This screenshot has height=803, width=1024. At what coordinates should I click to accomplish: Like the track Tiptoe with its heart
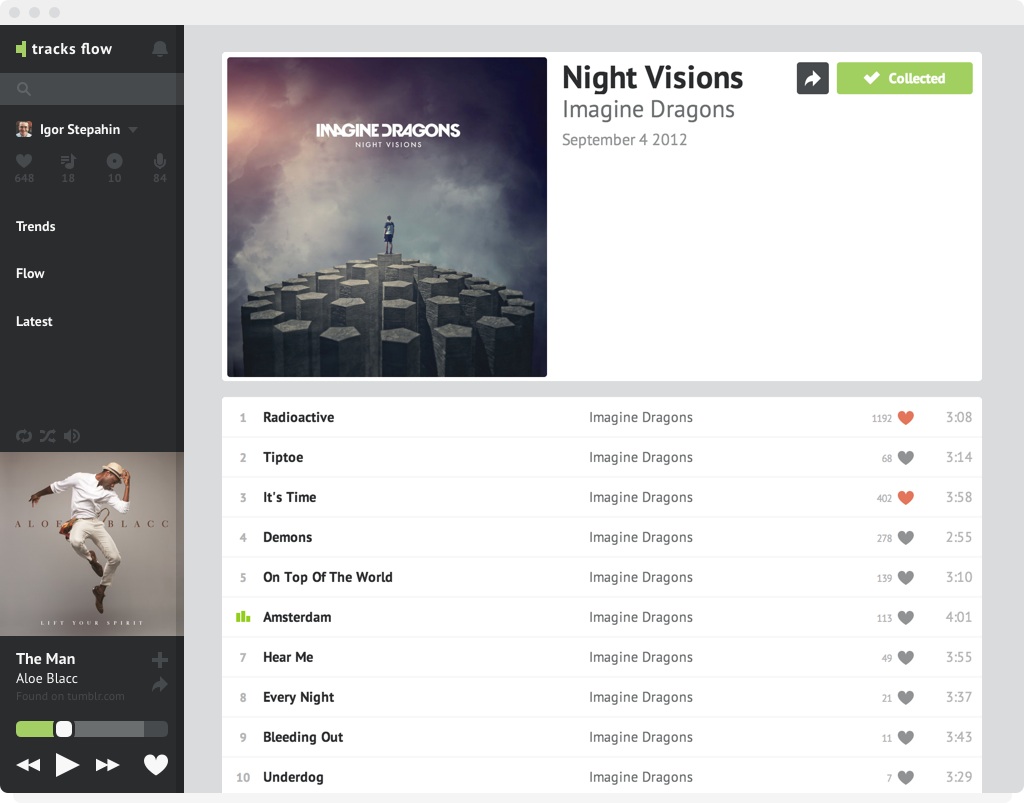click(905, 458)
